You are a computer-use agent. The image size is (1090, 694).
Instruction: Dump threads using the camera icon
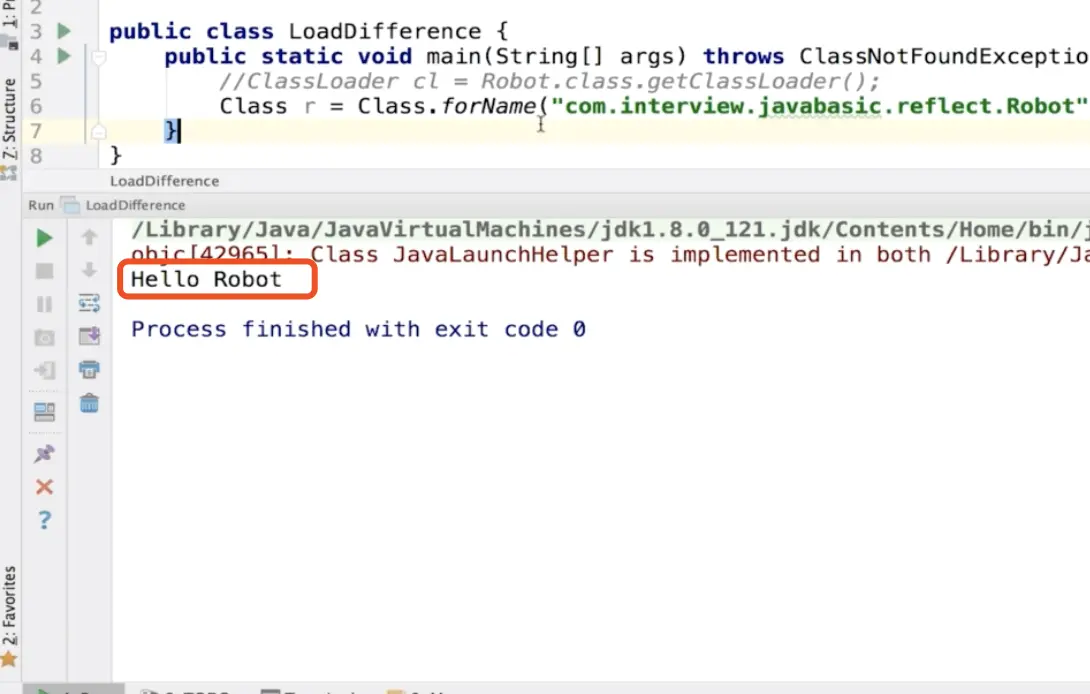click(44, 337)
